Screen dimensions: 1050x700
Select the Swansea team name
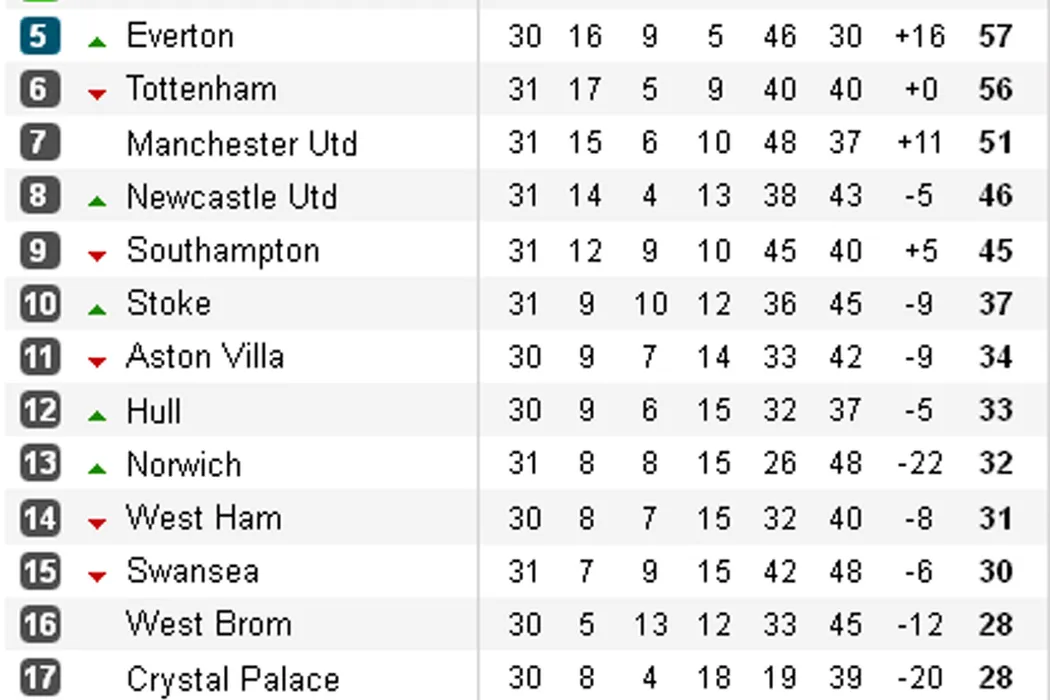click(x=192, y=571)
